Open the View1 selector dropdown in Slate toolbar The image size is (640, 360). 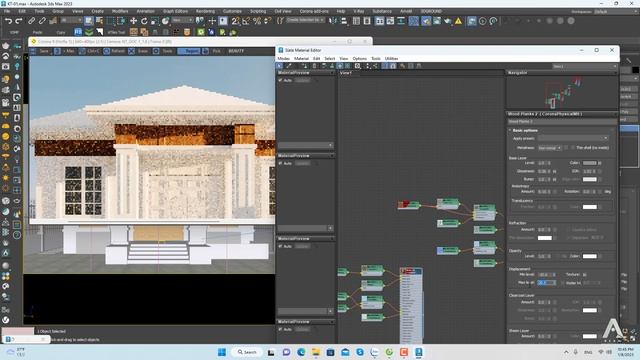click(584, 66)
